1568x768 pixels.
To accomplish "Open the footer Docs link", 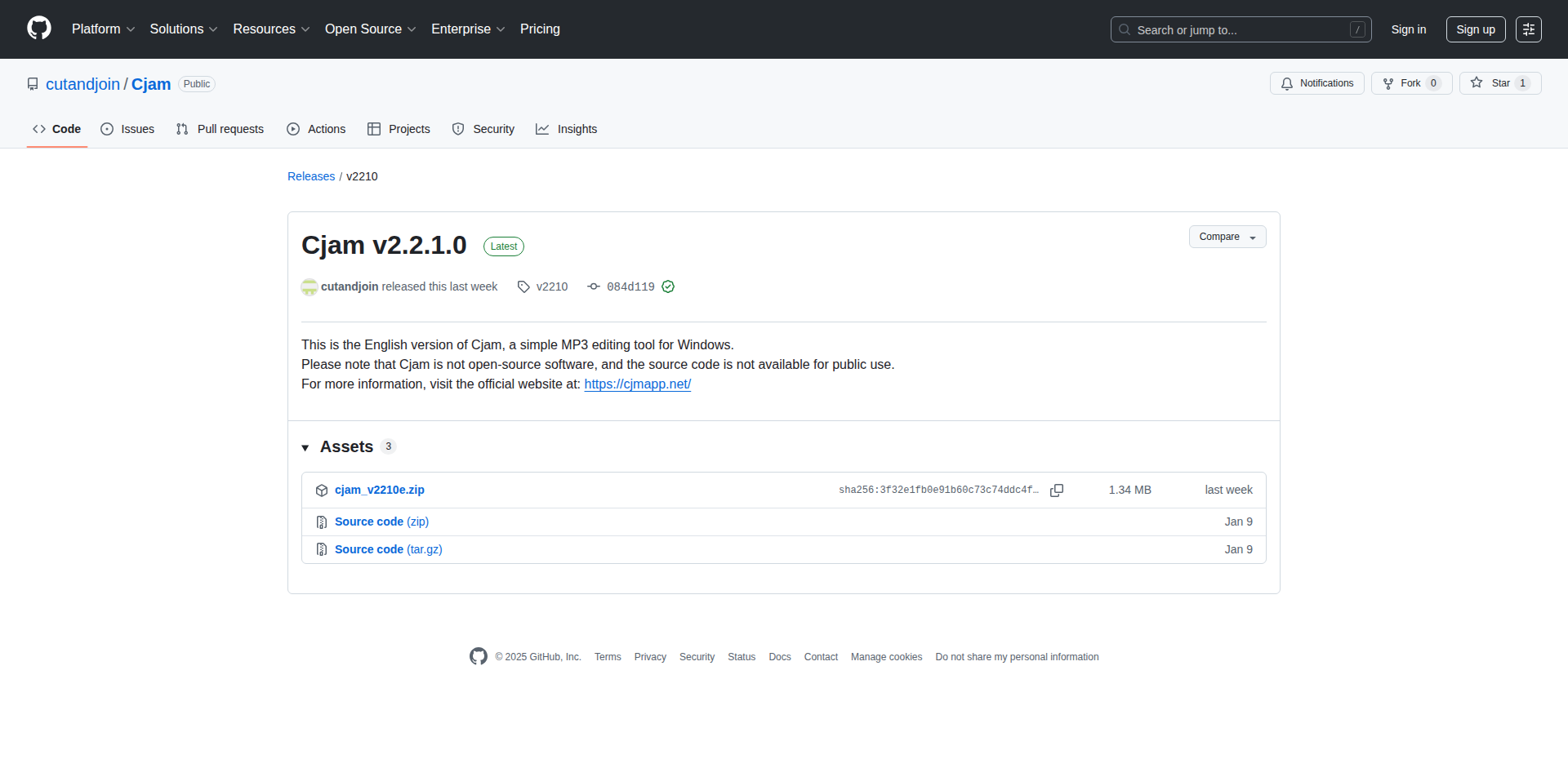I will tap(780, 657).
